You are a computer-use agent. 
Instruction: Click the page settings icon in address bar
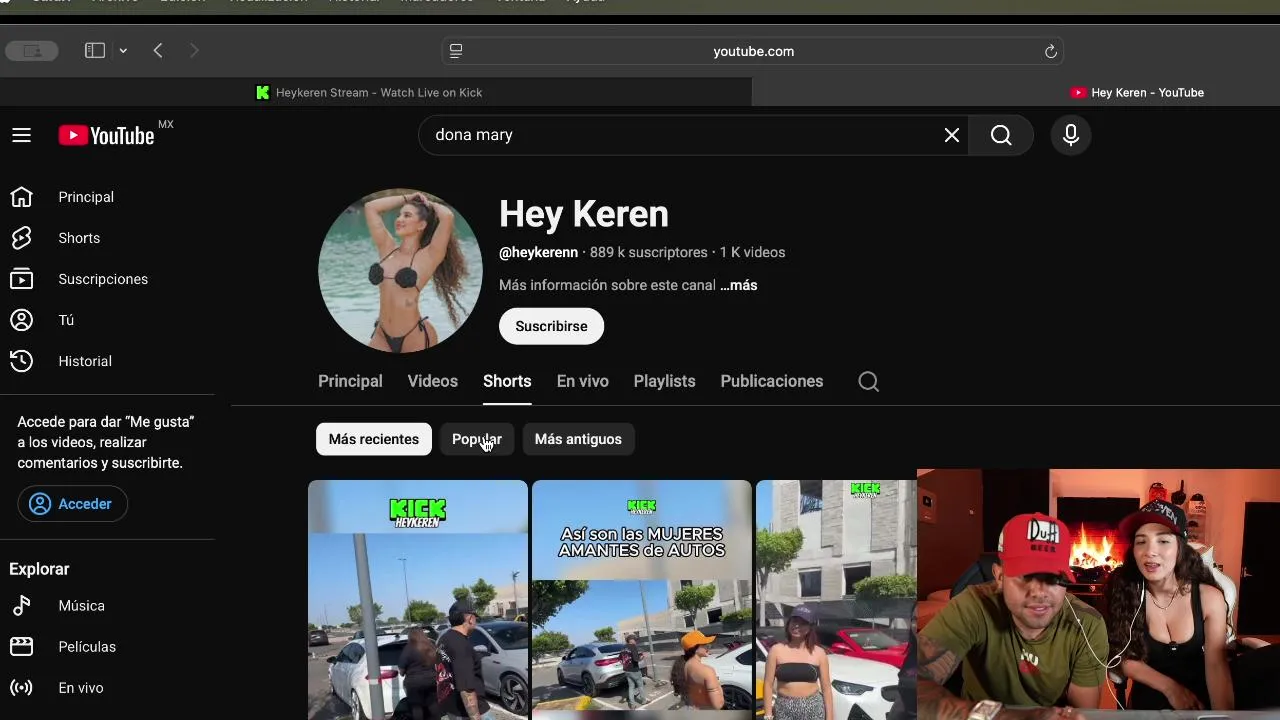click(456, 51)
